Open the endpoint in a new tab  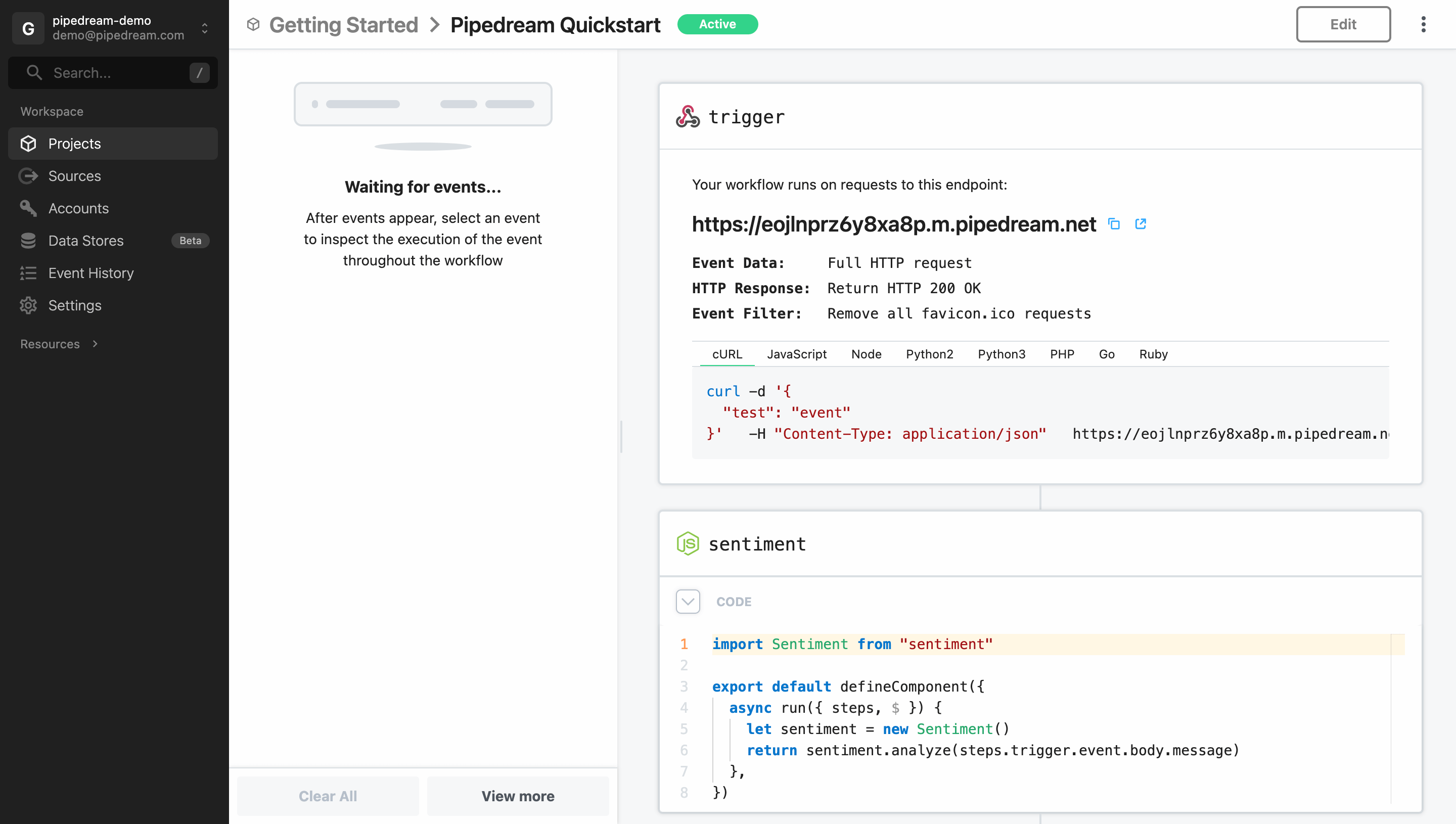1140,224
